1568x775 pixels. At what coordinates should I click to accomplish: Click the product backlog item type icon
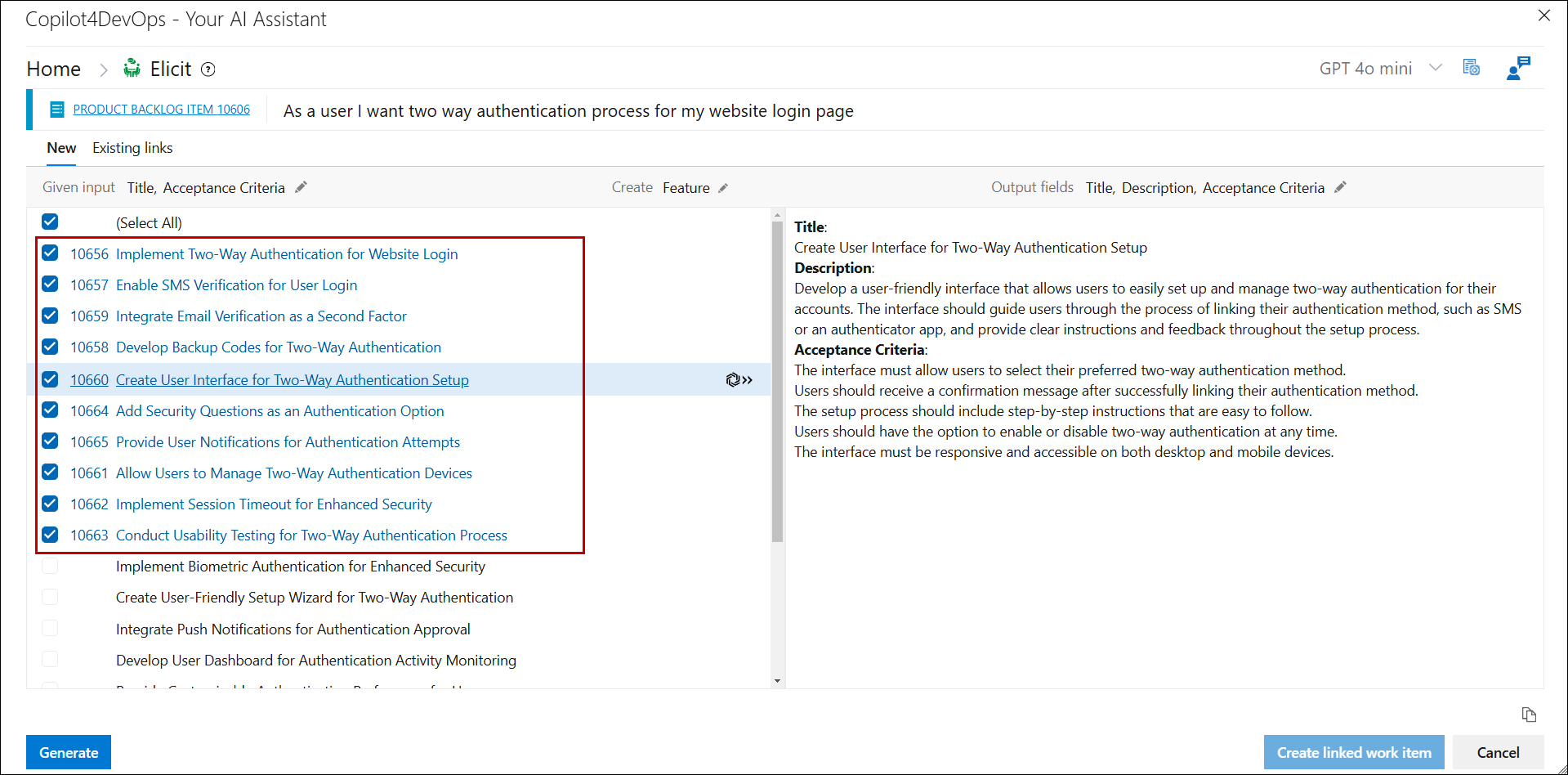[57, 110]
